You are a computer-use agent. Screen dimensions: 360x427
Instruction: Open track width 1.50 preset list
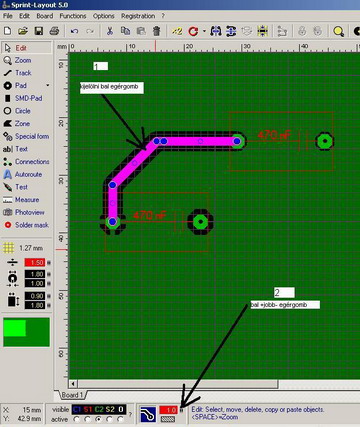(49, 263)
